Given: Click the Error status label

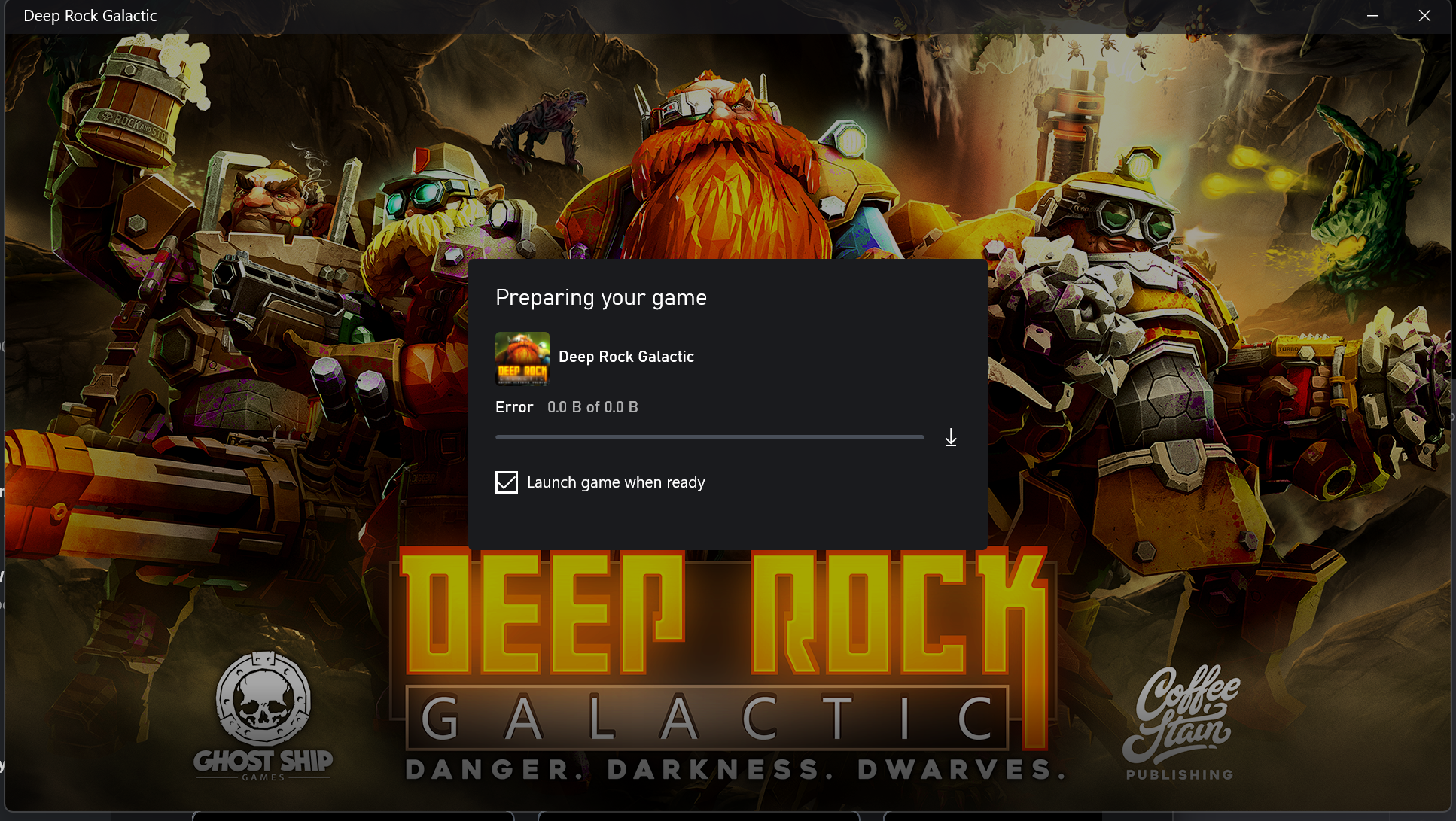Looking at the screenshot, I should (514, 407).
